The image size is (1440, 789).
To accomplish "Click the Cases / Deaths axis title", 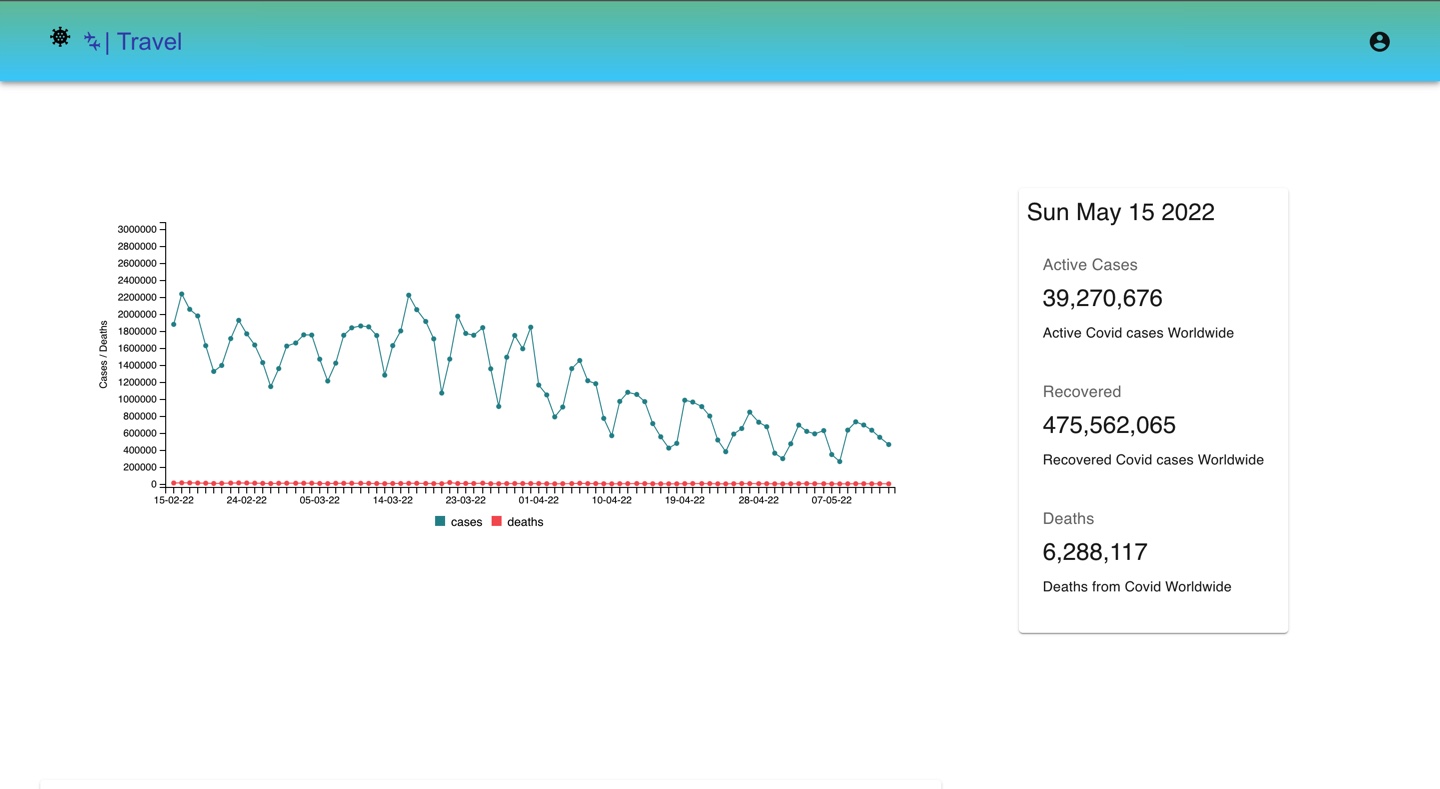I will 103,355.
